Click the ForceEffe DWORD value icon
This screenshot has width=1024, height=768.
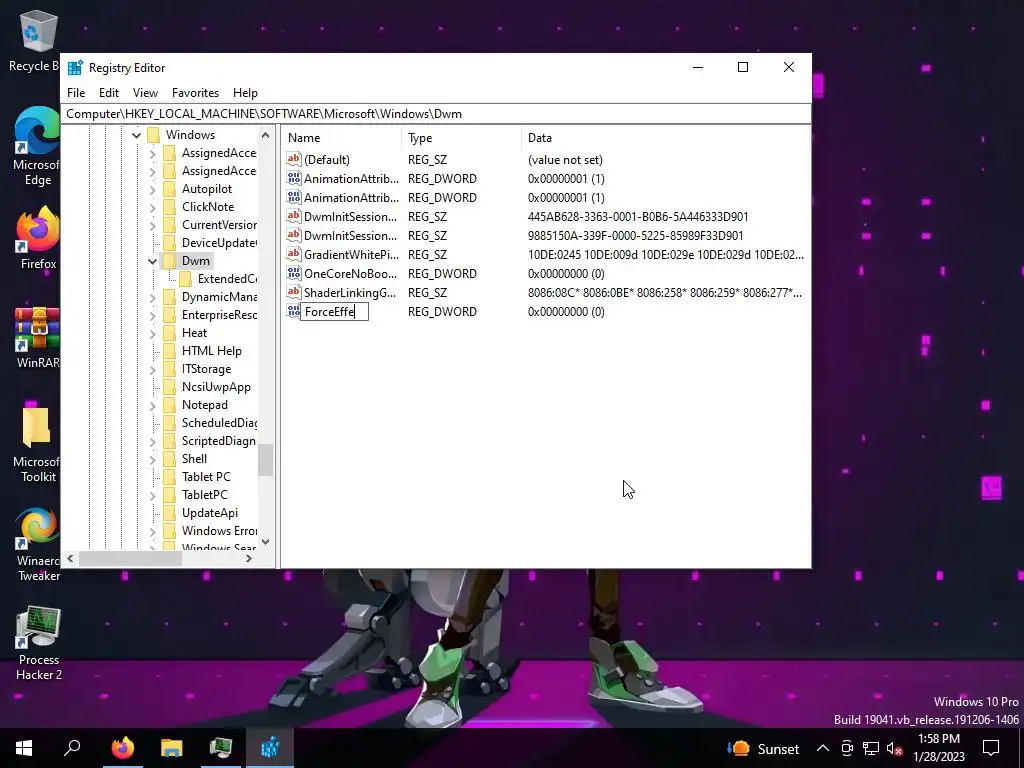coord(294,312)
